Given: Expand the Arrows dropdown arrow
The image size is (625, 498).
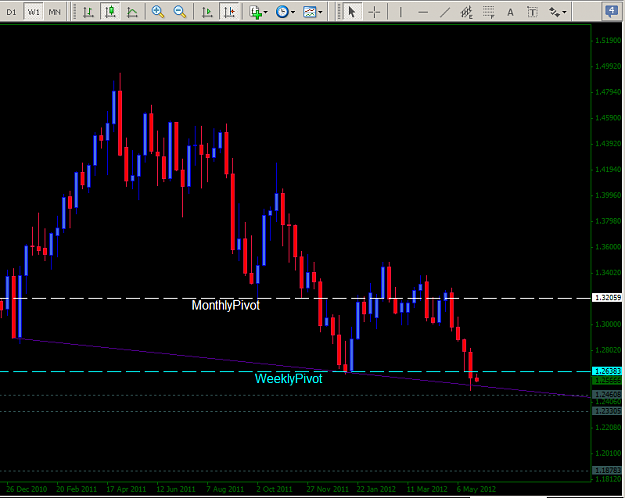Looking at the screenshot, I should (x=564, y=12).
